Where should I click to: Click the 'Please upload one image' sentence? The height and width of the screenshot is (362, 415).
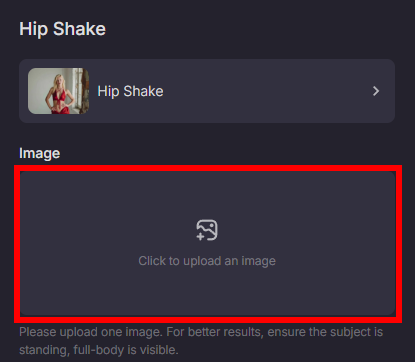pyautogui.click(x=91, y=332)
